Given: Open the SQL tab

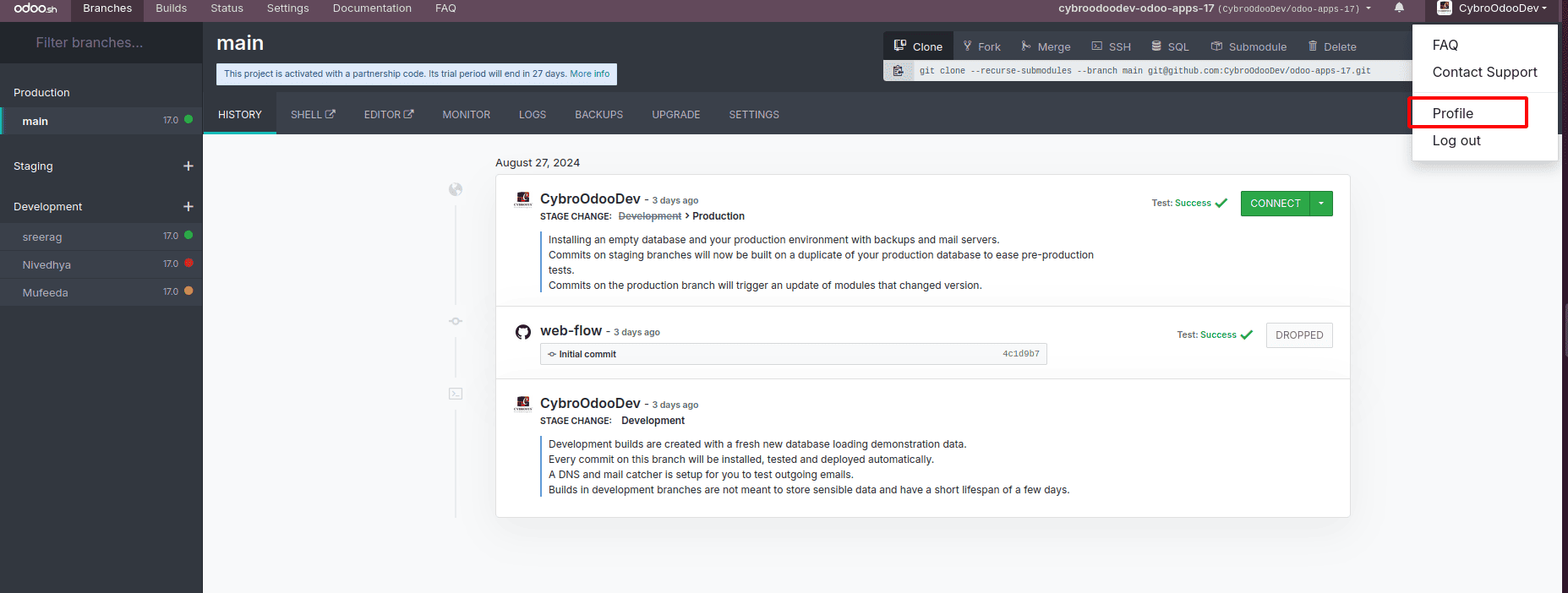Looking at the screenshot, I should (1170, 46).
